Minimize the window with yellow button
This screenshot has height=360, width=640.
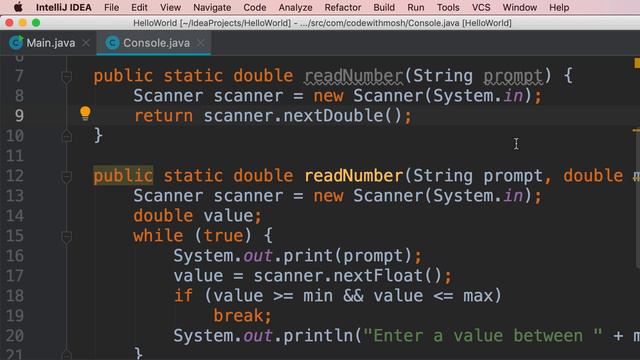[x=22, y=23]
